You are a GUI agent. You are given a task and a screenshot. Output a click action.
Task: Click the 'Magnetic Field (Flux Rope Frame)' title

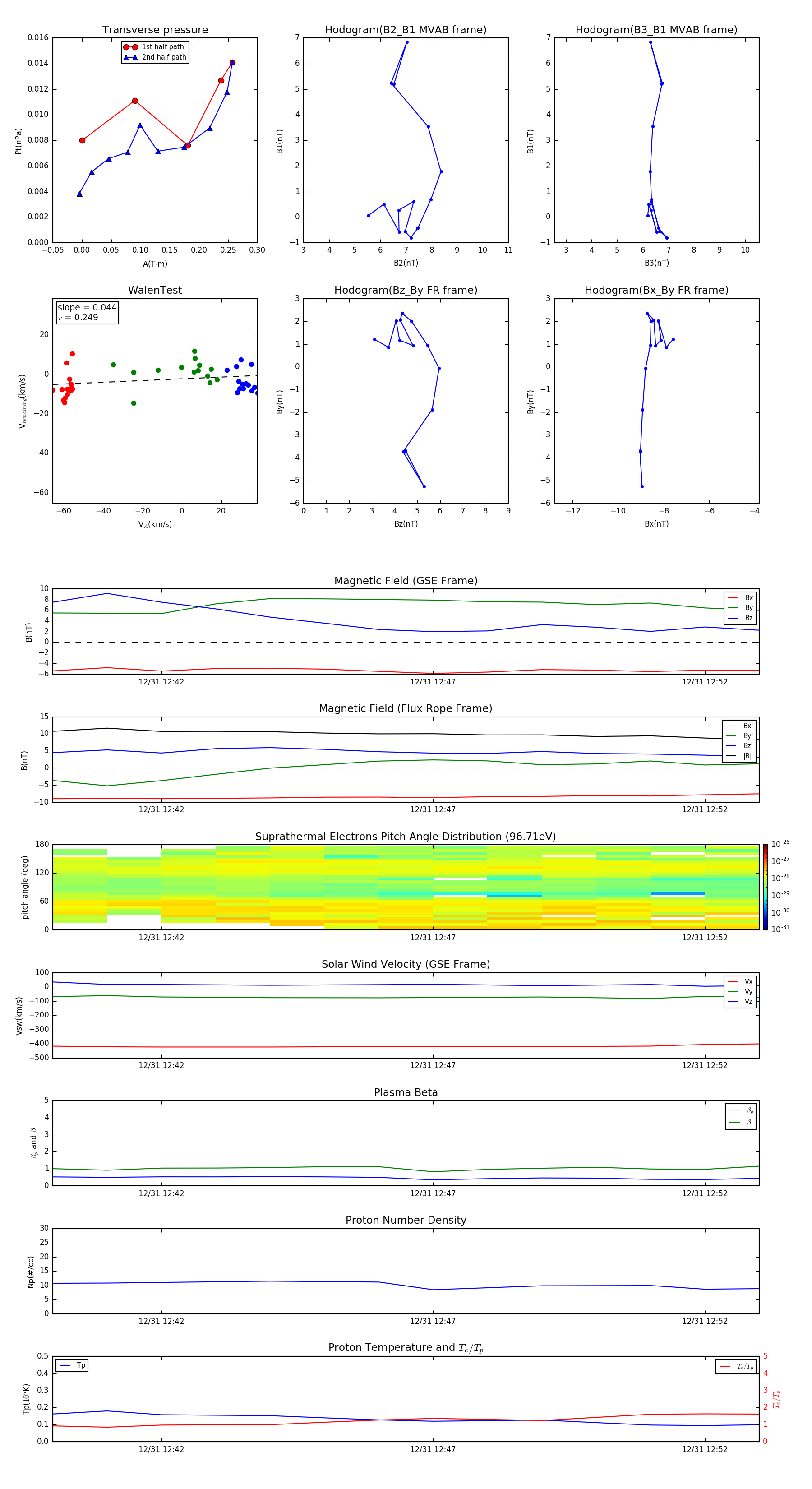pyautogui.click(x=406, y=709)
